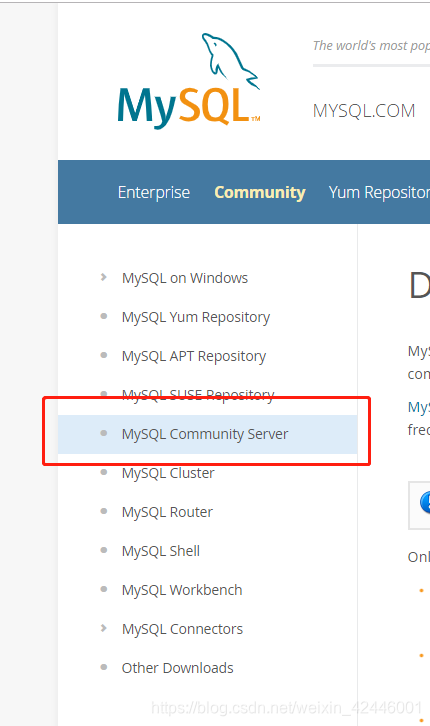Go to MySQL APT Repository
430x726 pixels.
(194, 356)
